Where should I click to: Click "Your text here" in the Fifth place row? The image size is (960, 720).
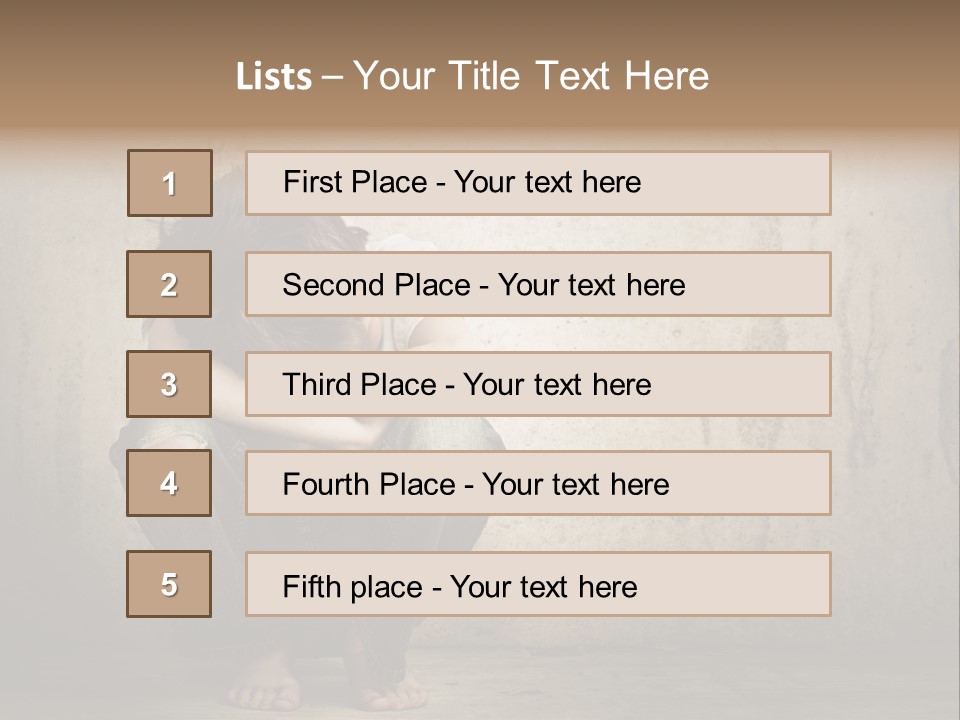tap(543, 586)
